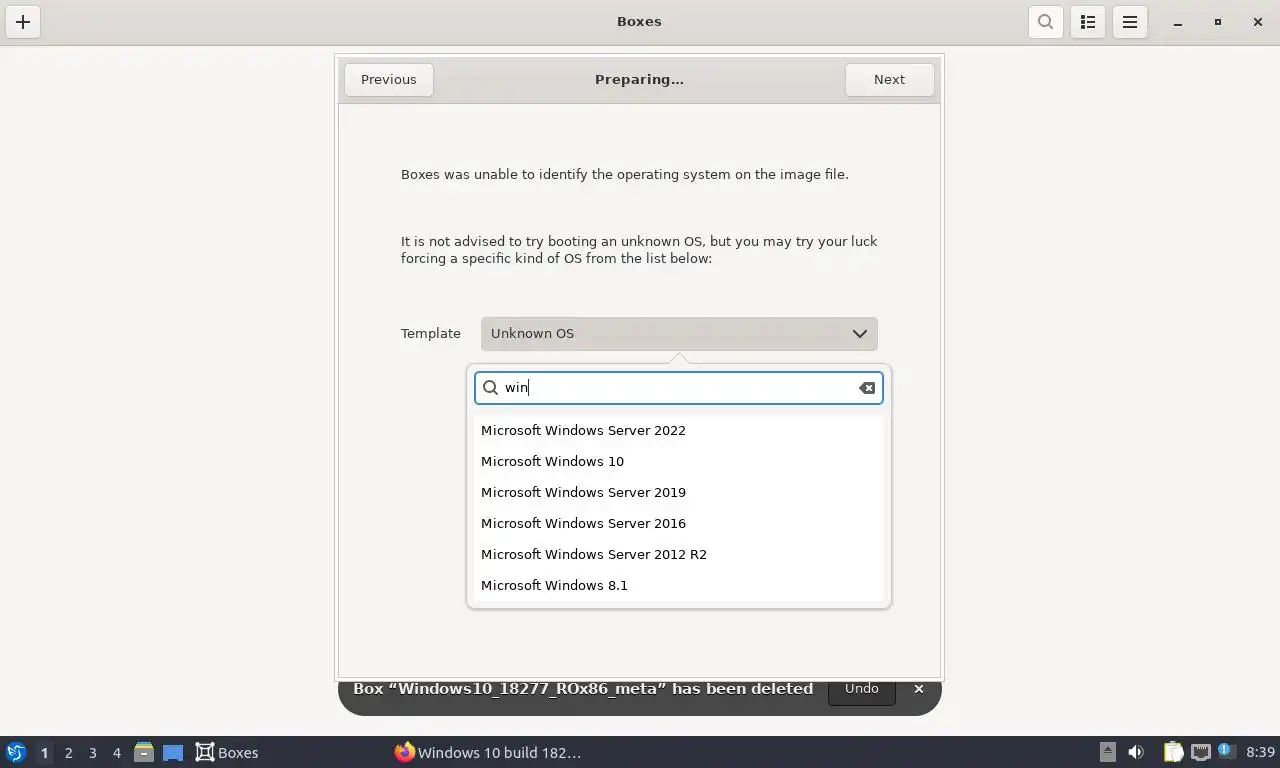Maximize the Boxes window
This screenshot has width=1280, height=768.
1218,22
